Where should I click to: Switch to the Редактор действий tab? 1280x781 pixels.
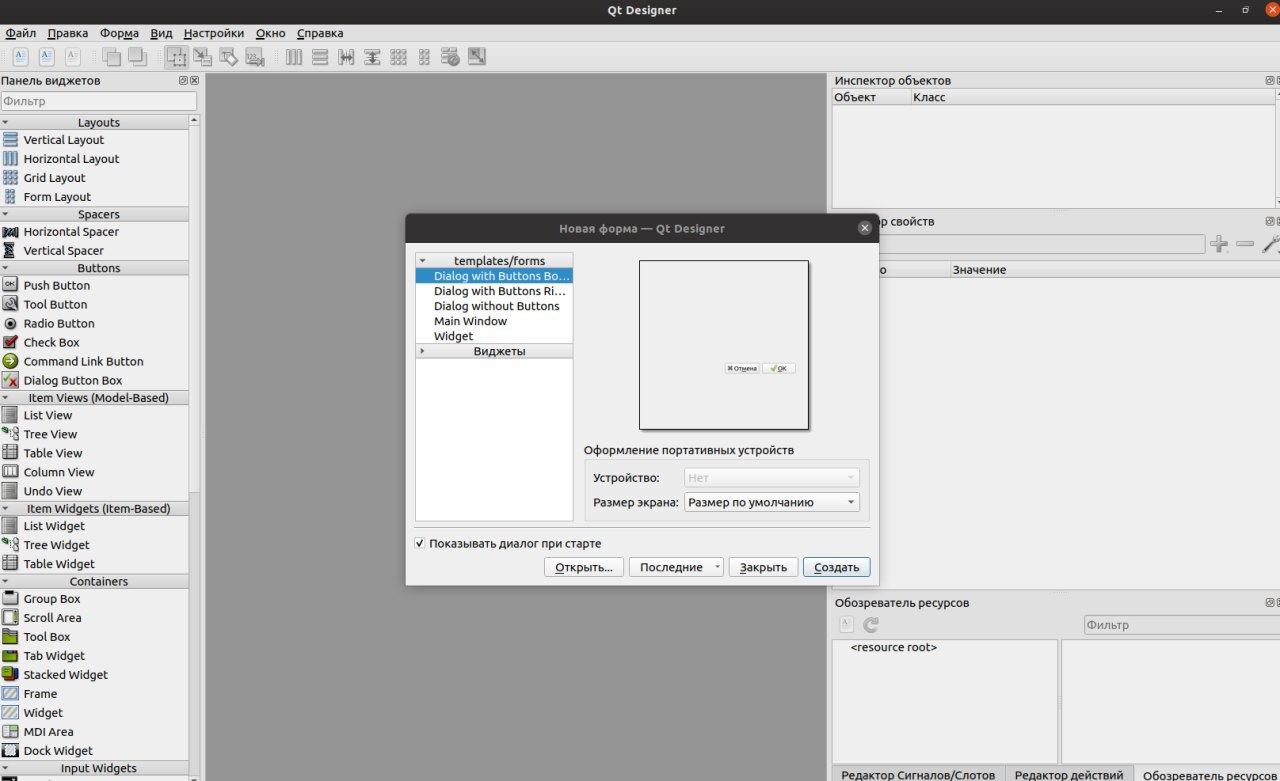click(x=1069, y=774)
